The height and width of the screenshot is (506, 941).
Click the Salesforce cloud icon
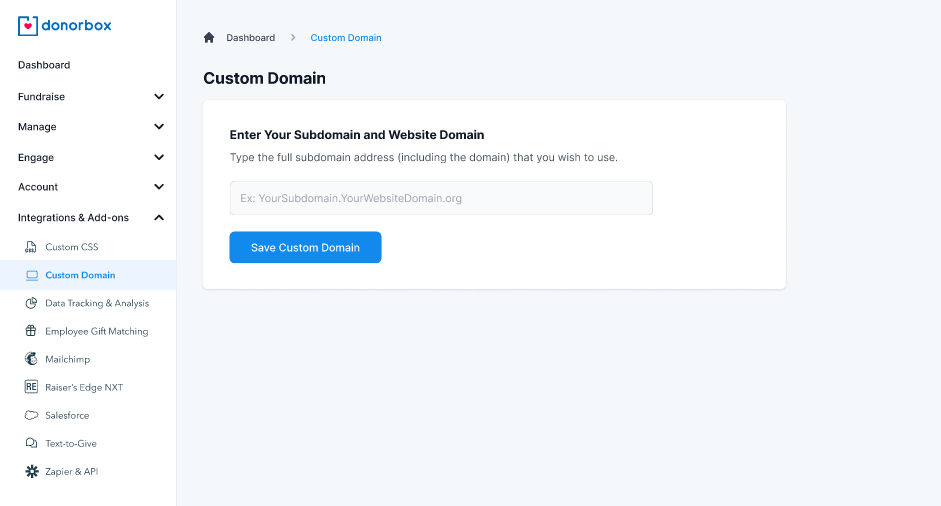(31, 415)
